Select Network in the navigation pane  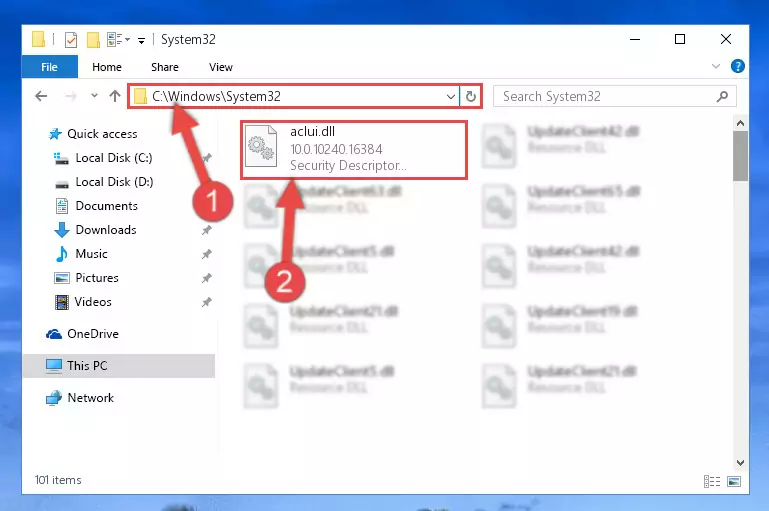coord(90,398)
